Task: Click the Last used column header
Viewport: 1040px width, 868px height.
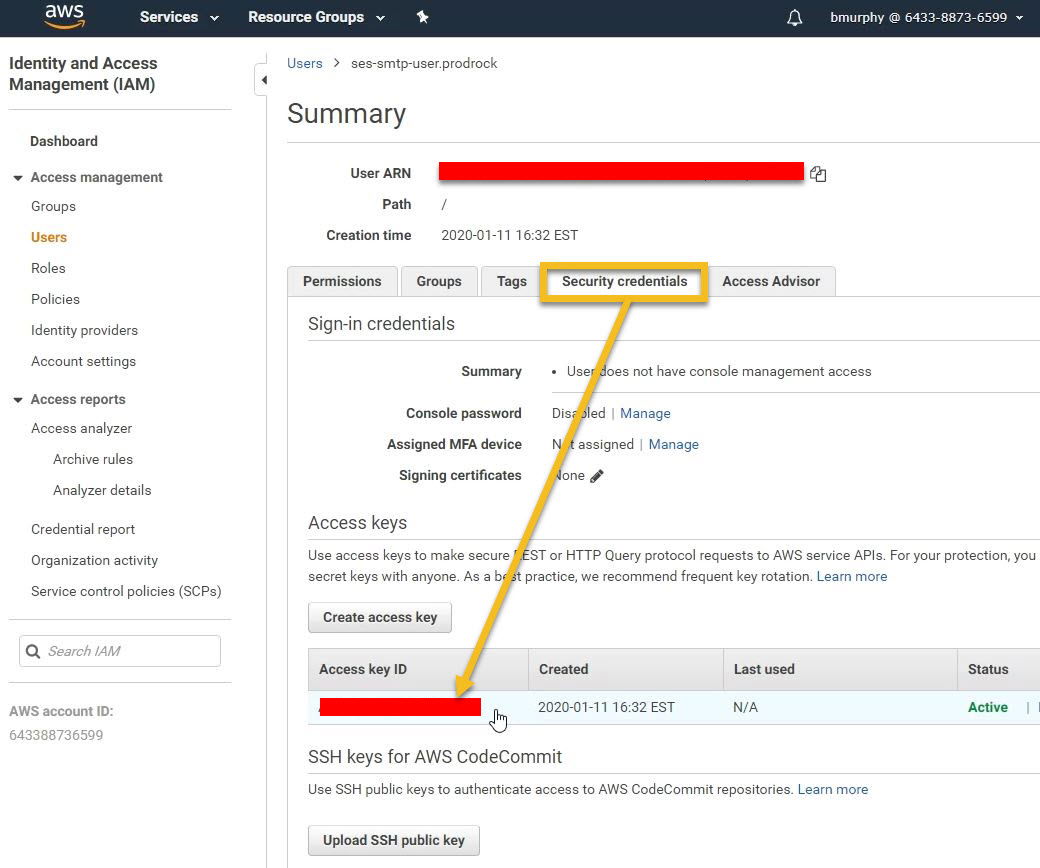Action: pyautogui.click(x=840, y=670)
